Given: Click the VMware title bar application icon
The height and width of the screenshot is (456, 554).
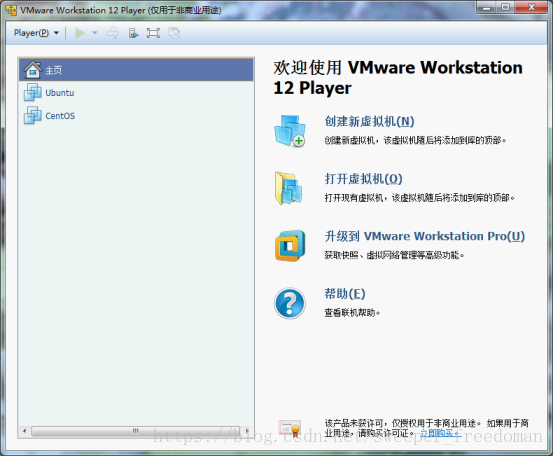Looking at the screenshot, I should (11, 10).
